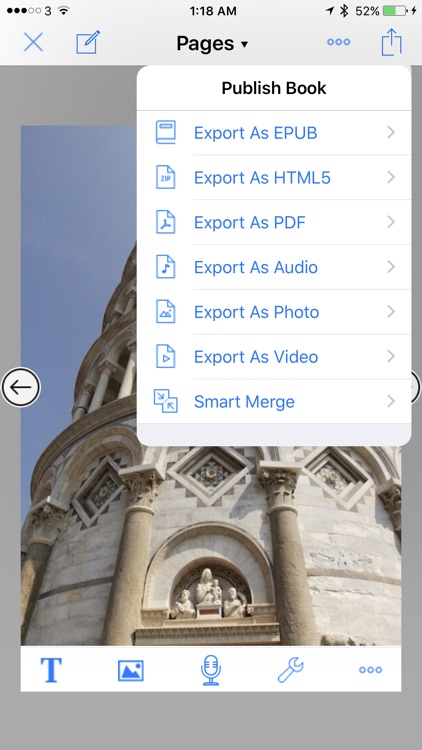Image resolution: width=422 pixels, height=750 pixels.
Task: Tap the insert image icon
Action: [131, 670]
